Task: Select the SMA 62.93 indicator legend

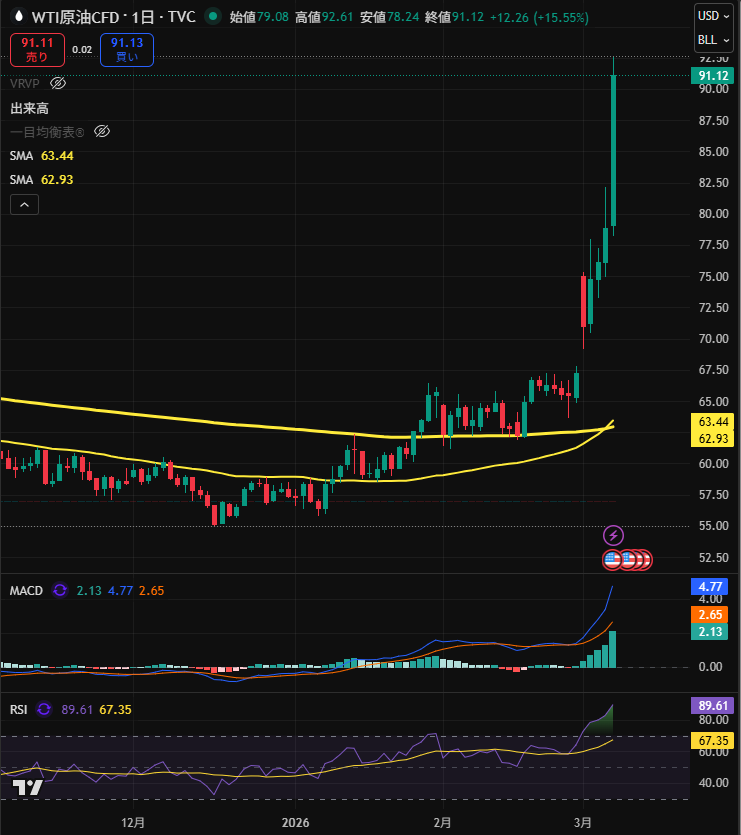Action: pyautogui.click(x=42, y=179)
